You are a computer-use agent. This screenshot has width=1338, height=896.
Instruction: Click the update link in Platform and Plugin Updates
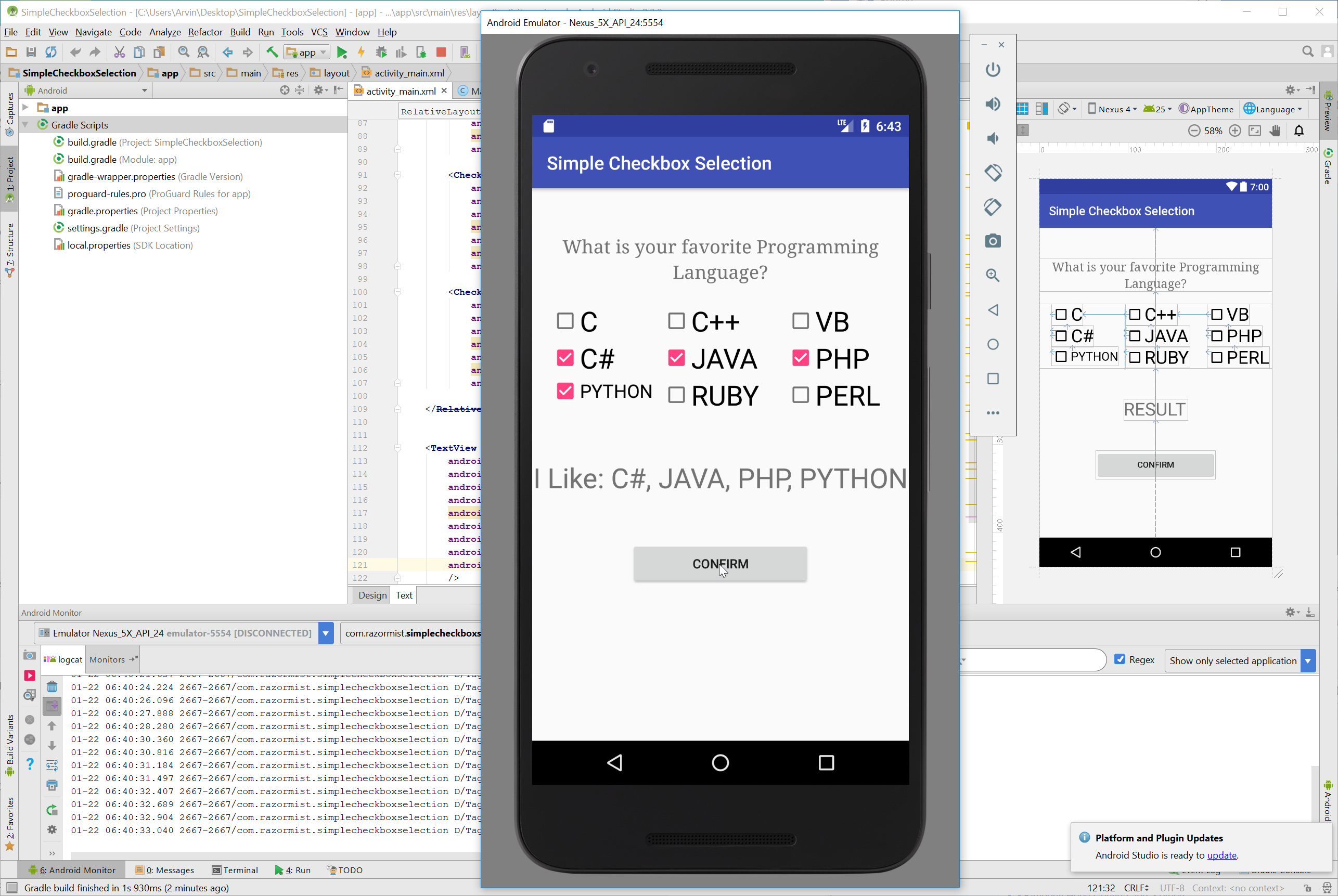tap(1221, 855)
